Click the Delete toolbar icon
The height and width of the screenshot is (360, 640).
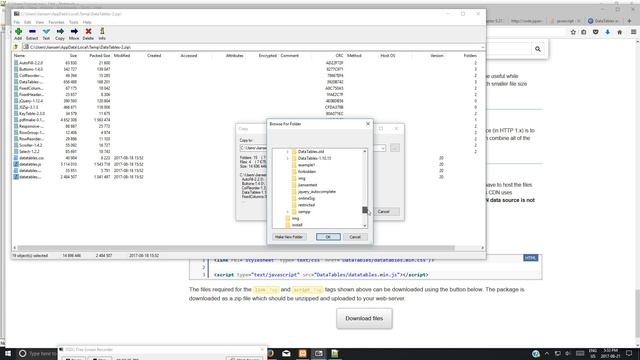88,31
